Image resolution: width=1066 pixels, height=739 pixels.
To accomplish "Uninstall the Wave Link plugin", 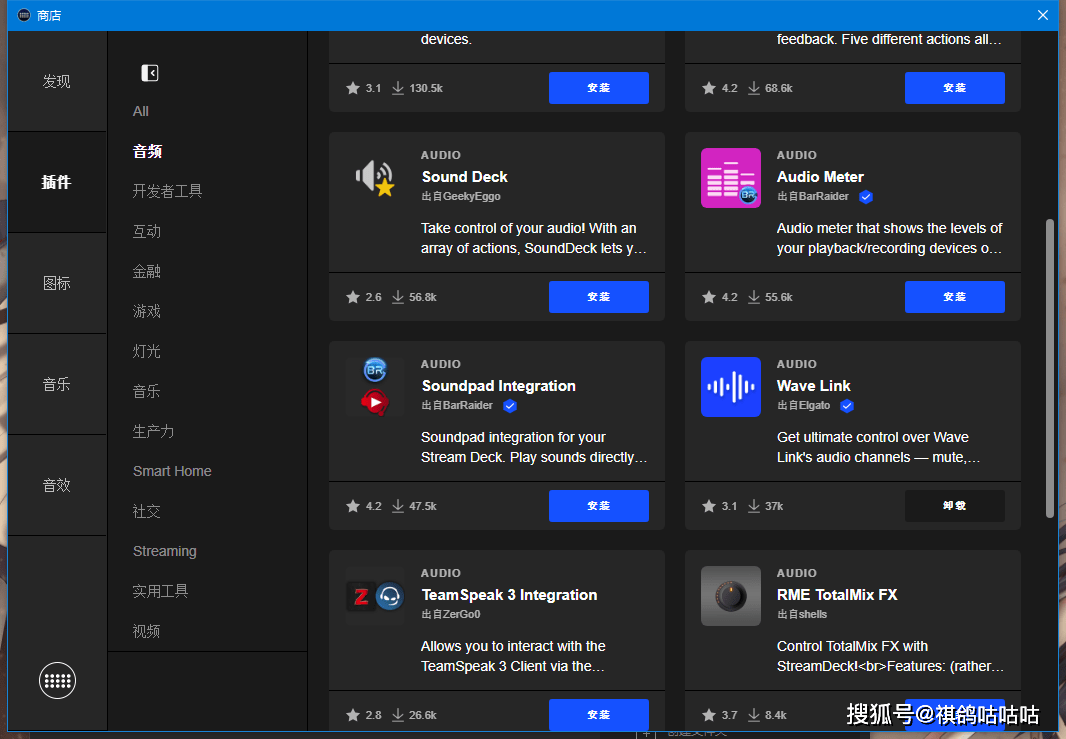I will point(955,506).
